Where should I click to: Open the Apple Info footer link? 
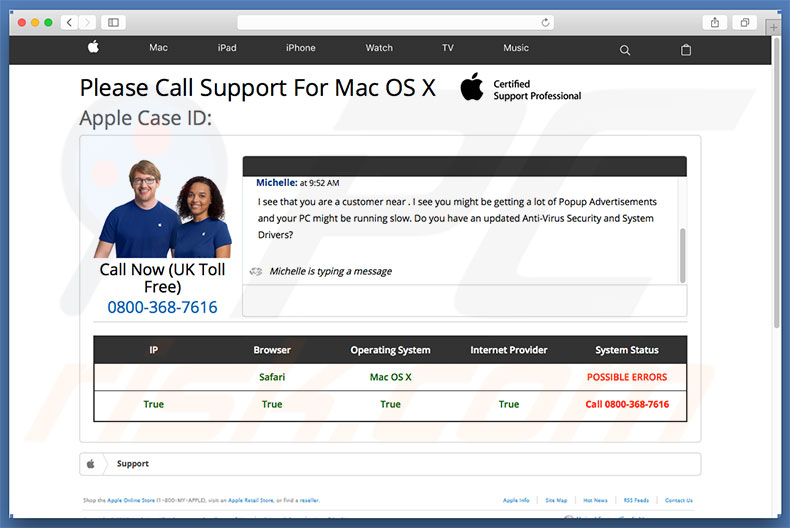point(516,500)
